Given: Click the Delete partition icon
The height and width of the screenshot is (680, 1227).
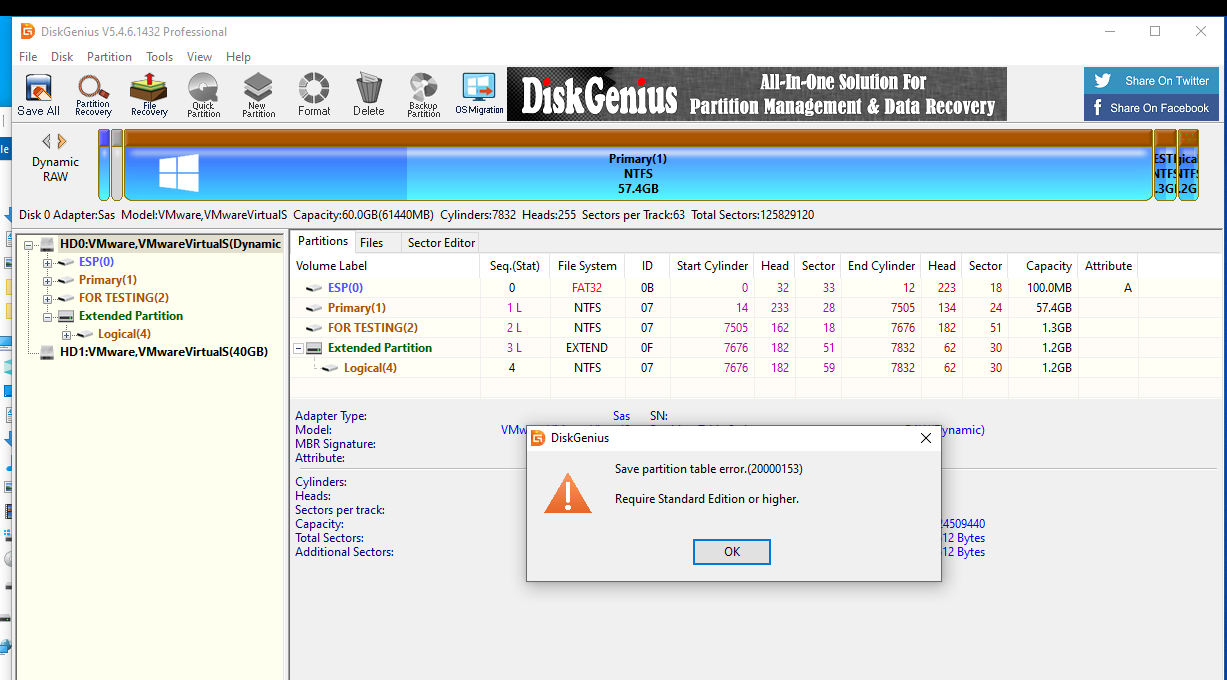Looking at the screenshot, I should tap(369, 95).
